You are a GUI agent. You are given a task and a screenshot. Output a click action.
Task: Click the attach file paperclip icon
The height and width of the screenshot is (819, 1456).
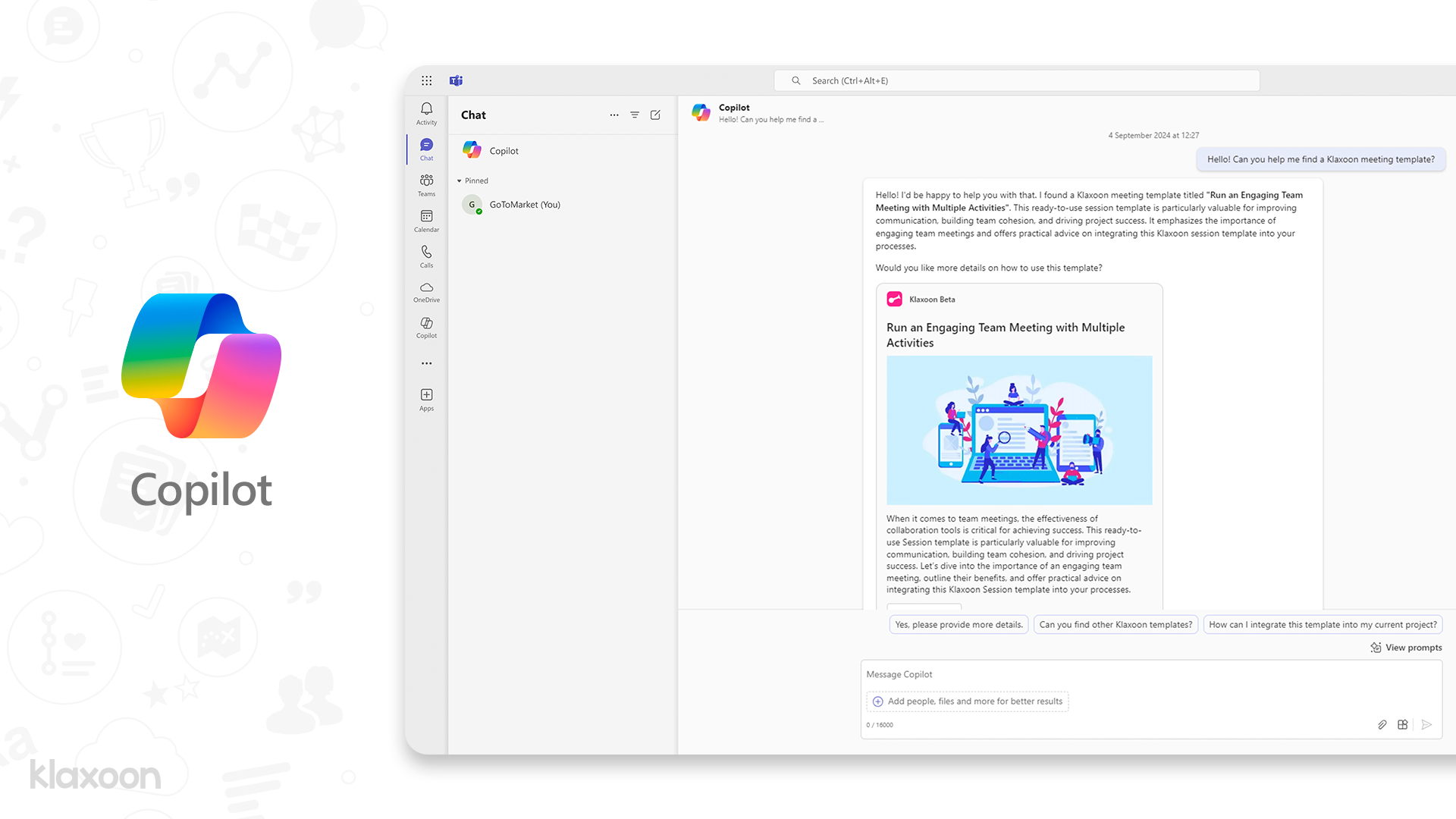pos(1382,725)
